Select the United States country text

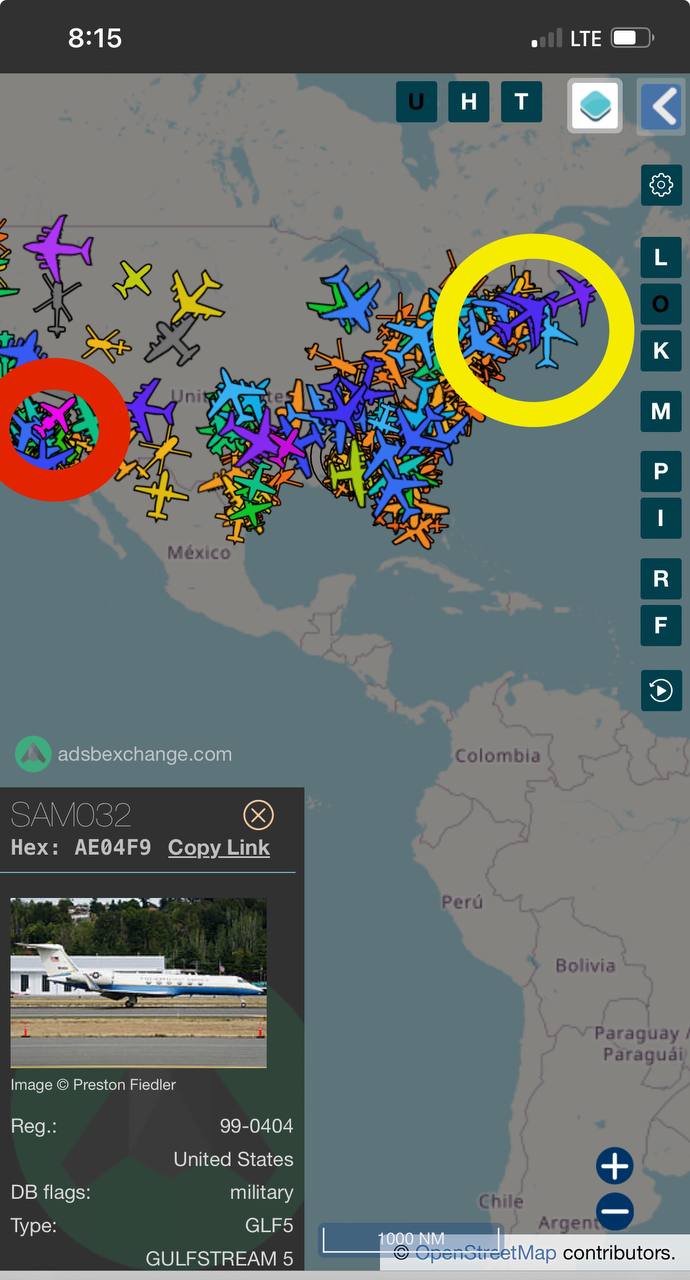click(233, 1159)
